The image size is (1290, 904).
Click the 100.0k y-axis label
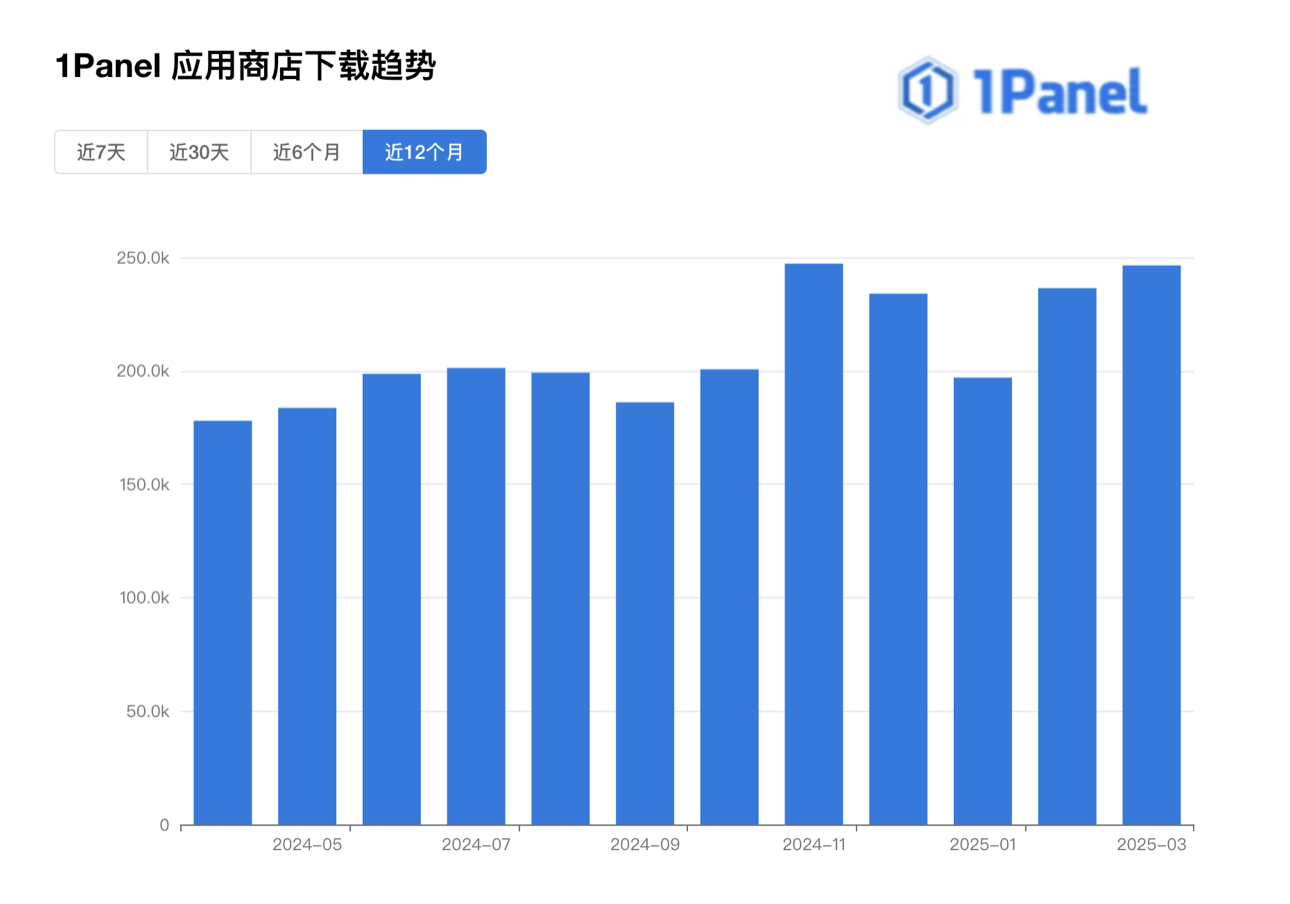[145, 598]
